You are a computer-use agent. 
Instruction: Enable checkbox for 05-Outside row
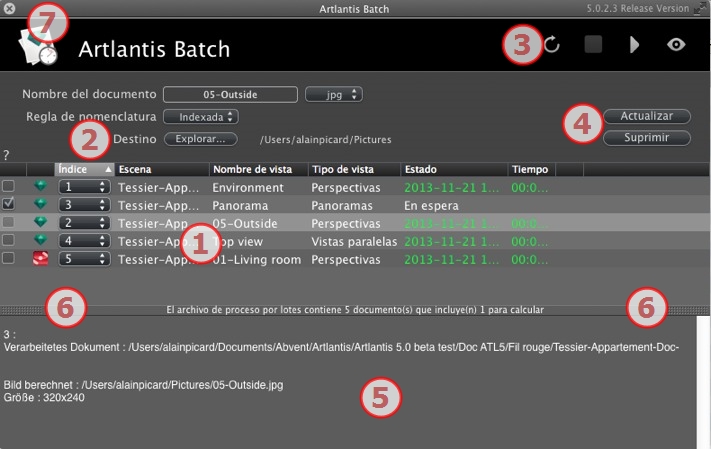(8, 222)
